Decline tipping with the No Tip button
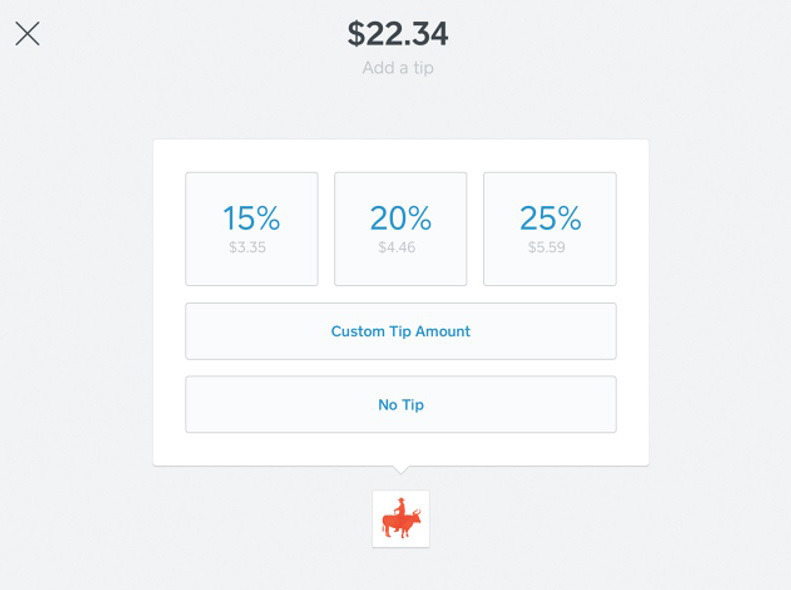 point(401,404)
